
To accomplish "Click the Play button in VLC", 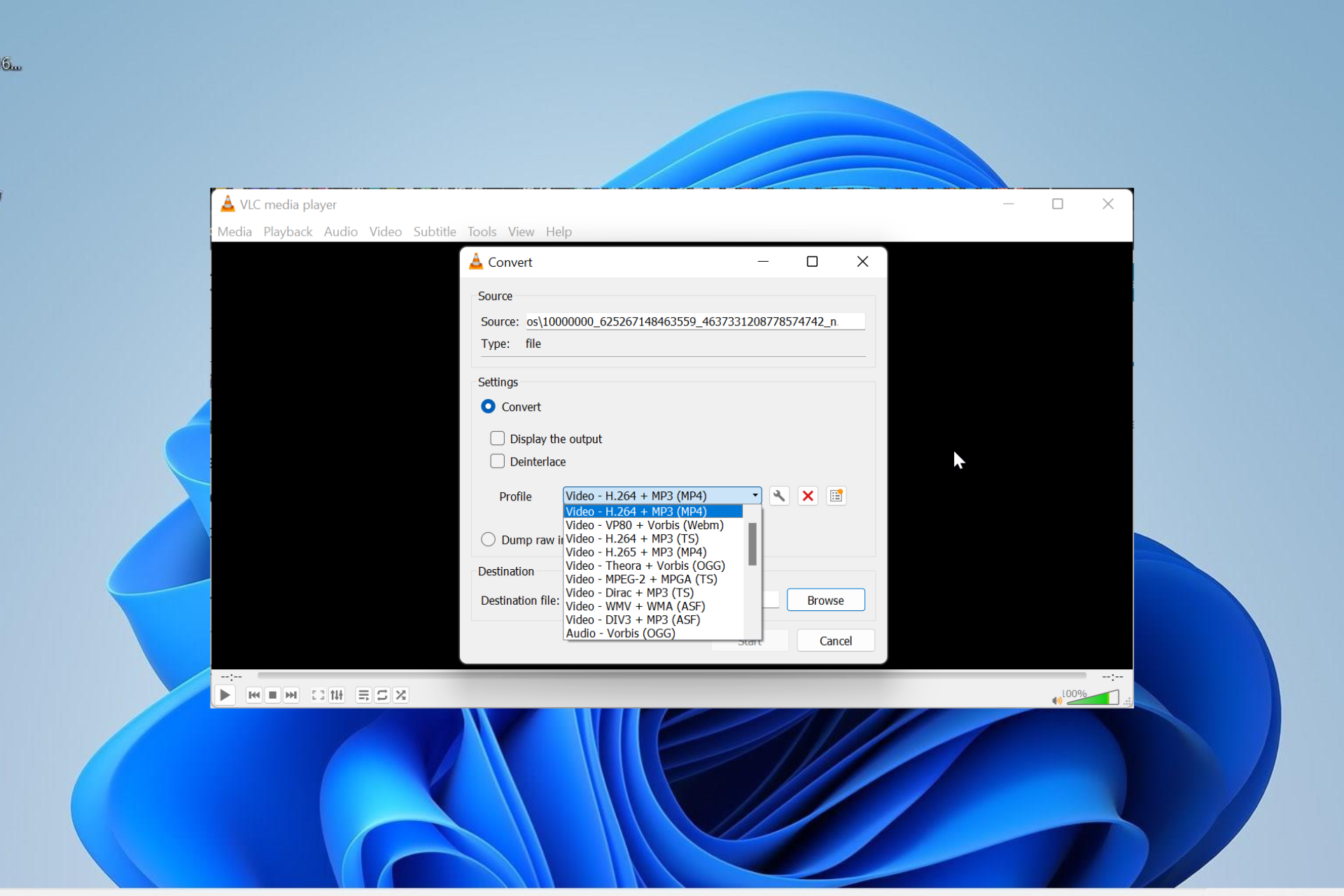I will [x=224, y=695].
